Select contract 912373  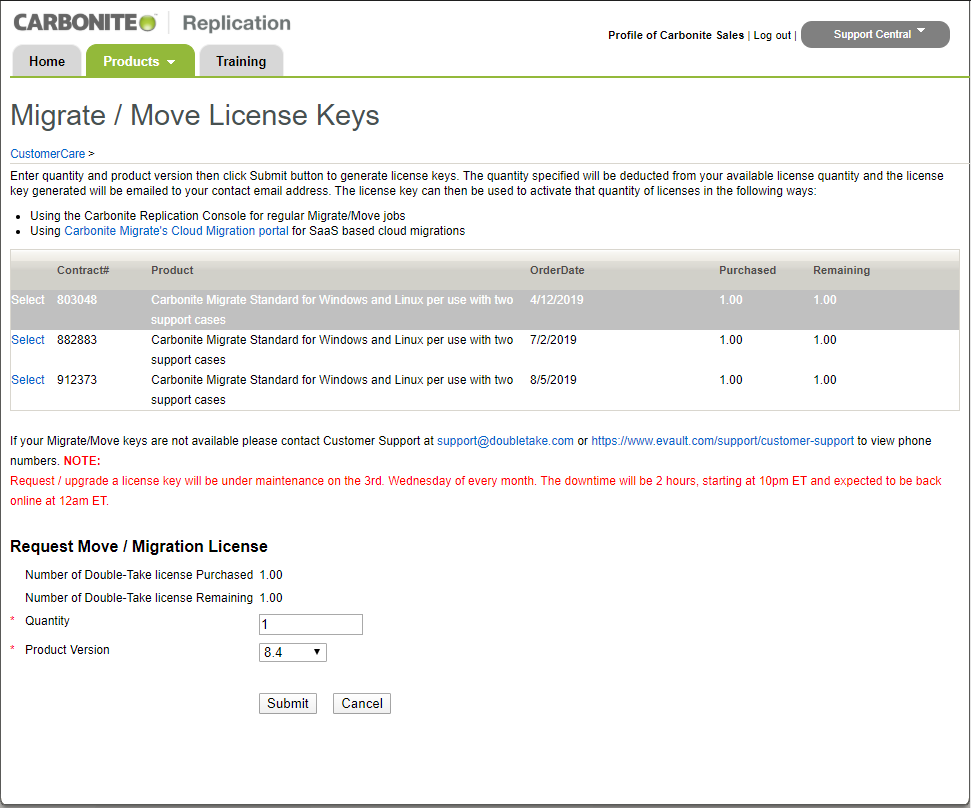[x=28, y=380]
